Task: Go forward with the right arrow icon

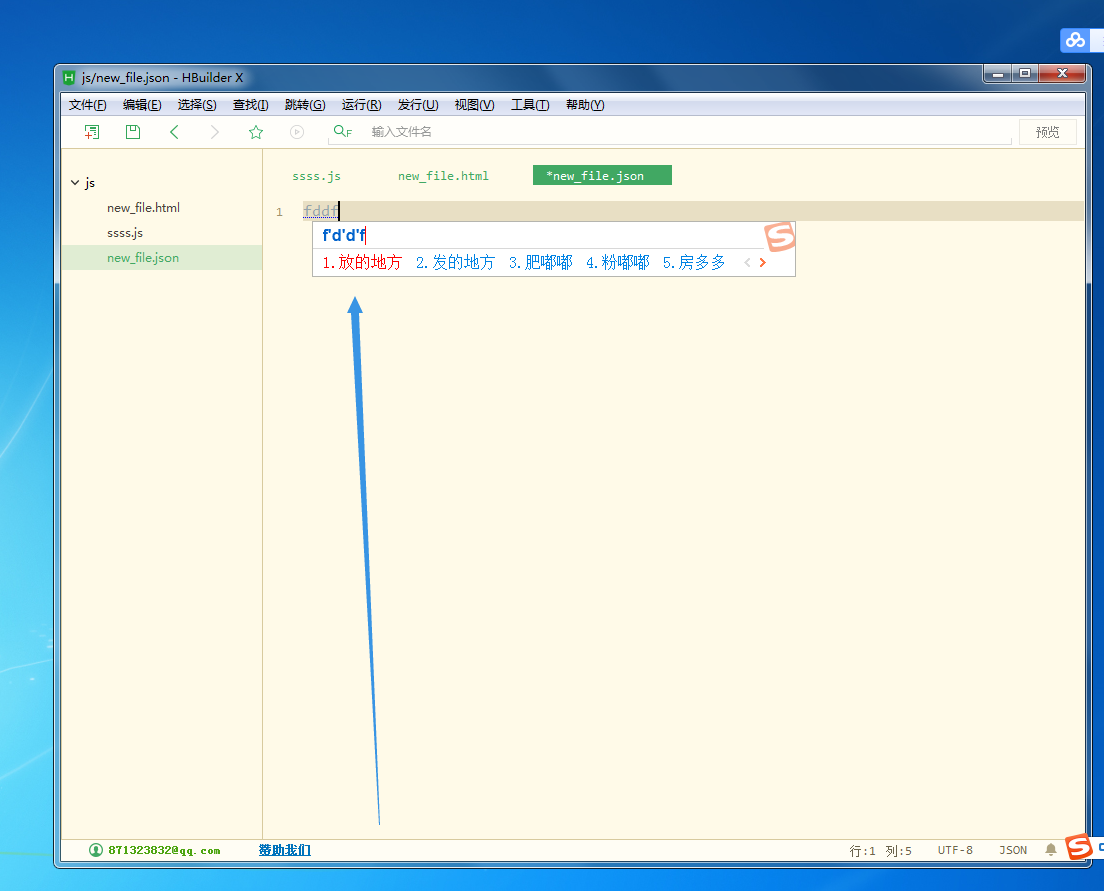Action: tap(215, 132)
